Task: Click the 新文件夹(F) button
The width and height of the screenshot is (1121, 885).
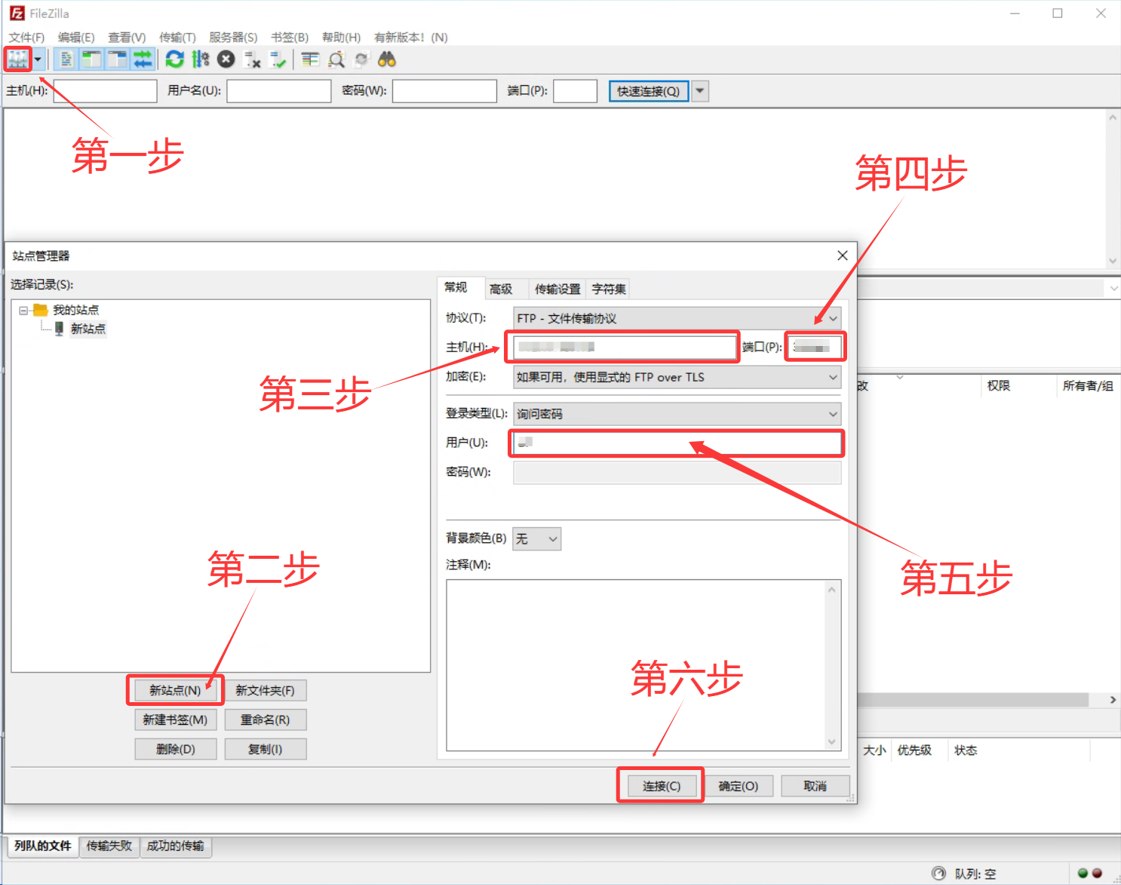Action: (x=265, y=690)
